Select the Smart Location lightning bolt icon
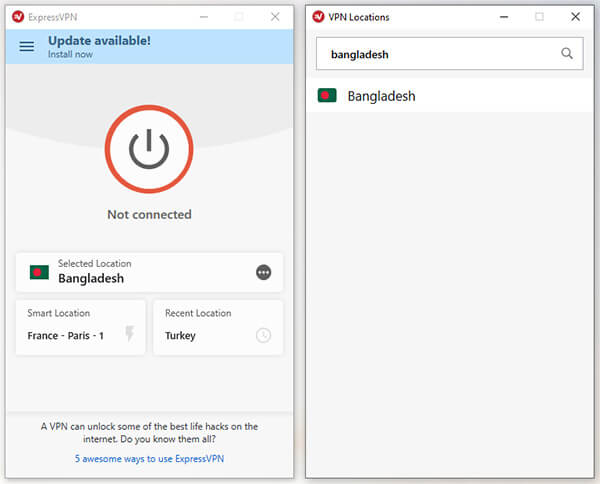This screenshot has height=484, width=600. tap(130, 333)
